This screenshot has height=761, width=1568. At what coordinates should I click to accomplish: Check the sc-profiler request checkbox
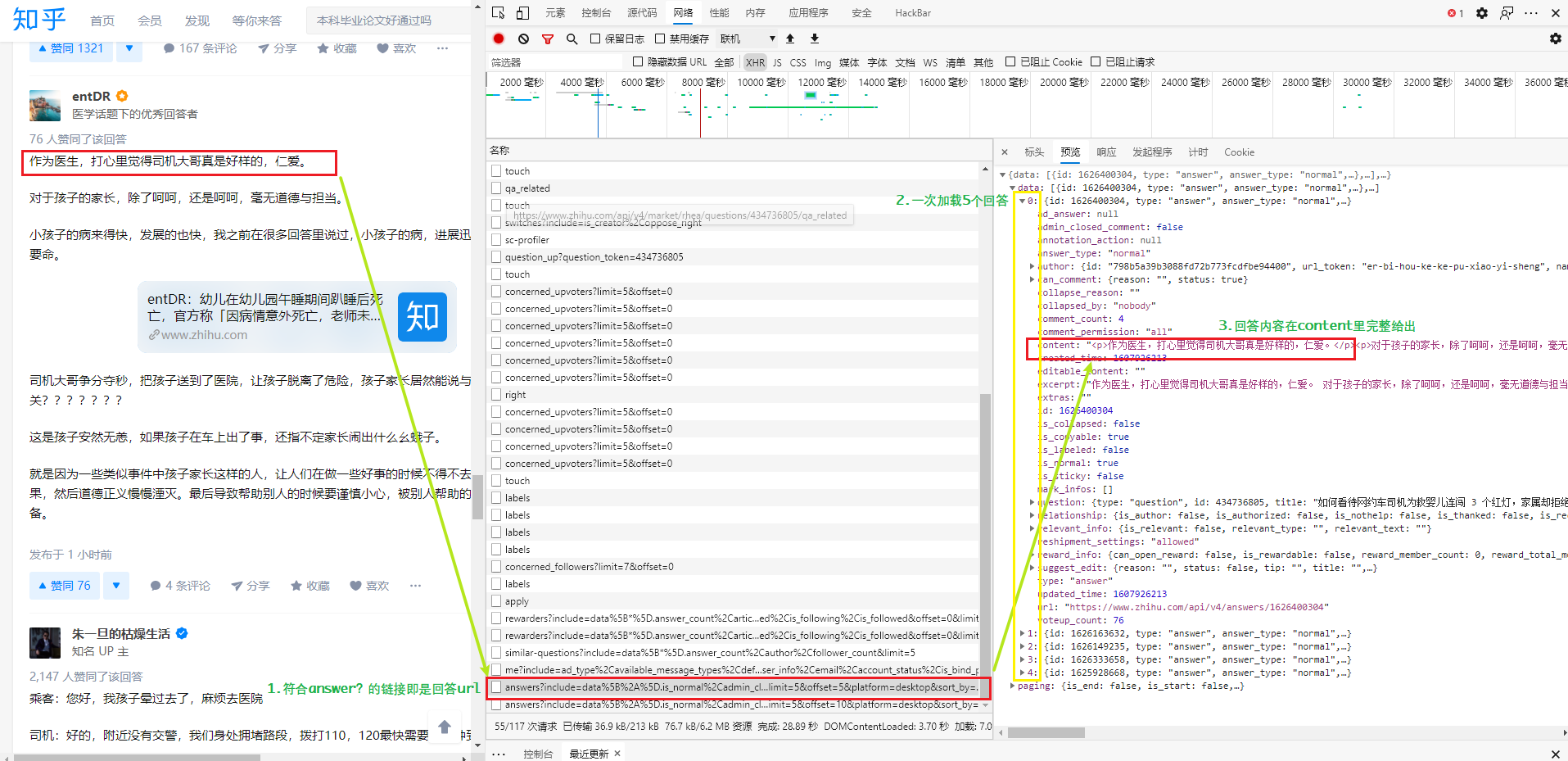pos(496,240)
